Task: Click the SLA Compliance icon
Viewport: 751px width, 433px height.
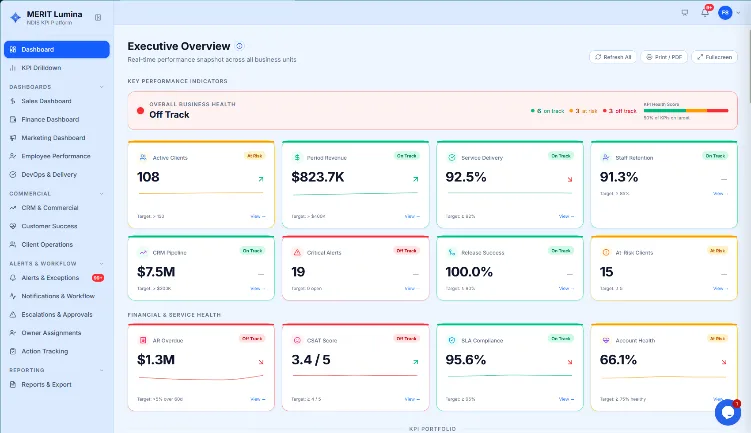Action: [452, 340]
